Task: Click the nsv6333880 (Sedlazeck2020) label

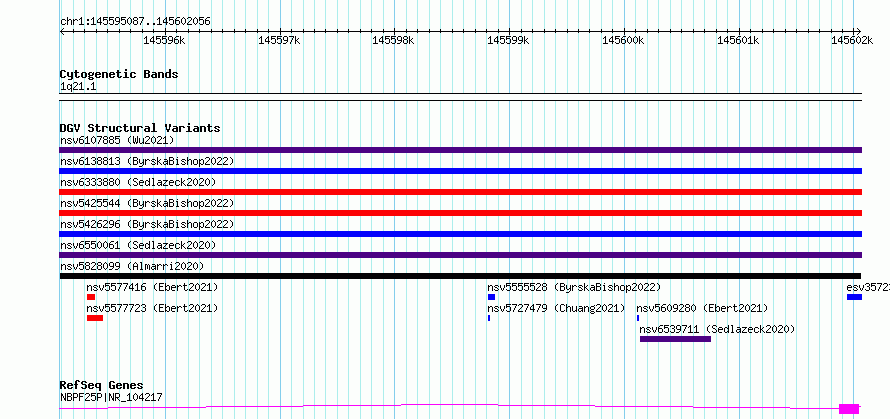Action: point(138,182)
